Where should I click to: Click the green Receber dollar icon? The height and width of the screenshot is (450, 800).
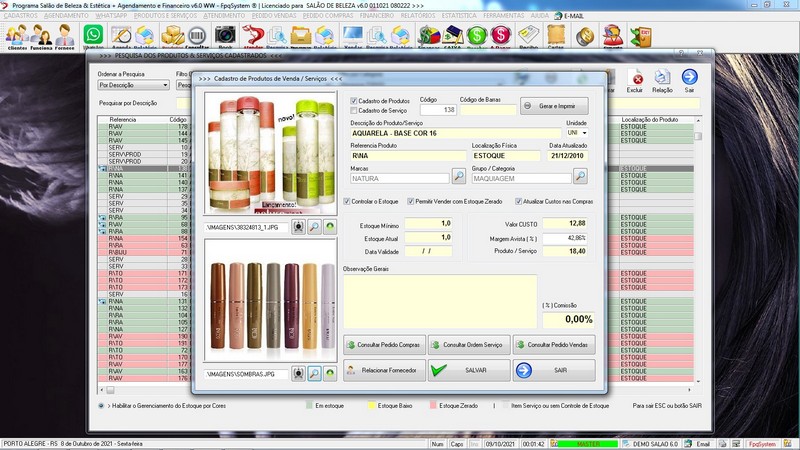477,36
